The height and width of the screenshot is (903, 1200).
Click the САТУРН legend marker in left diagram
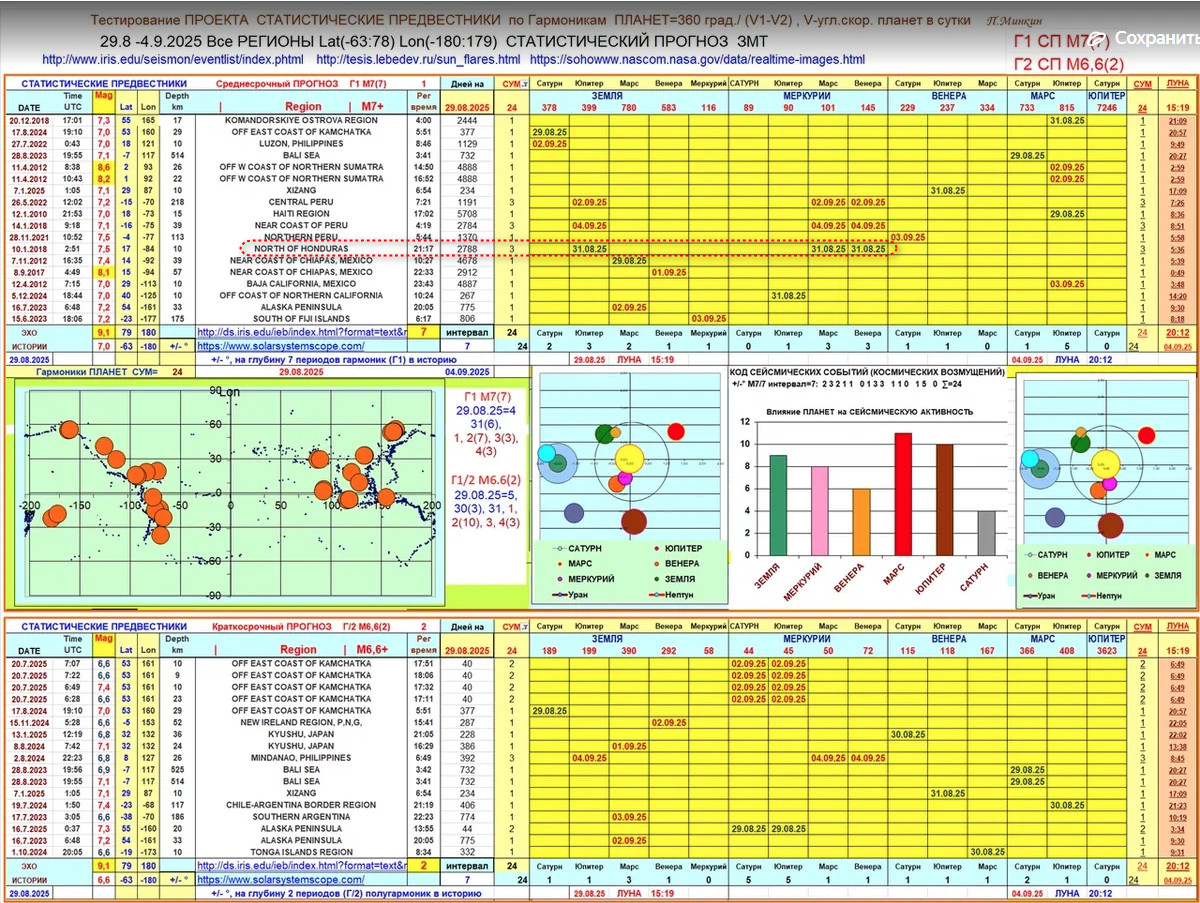click(557, 548)
